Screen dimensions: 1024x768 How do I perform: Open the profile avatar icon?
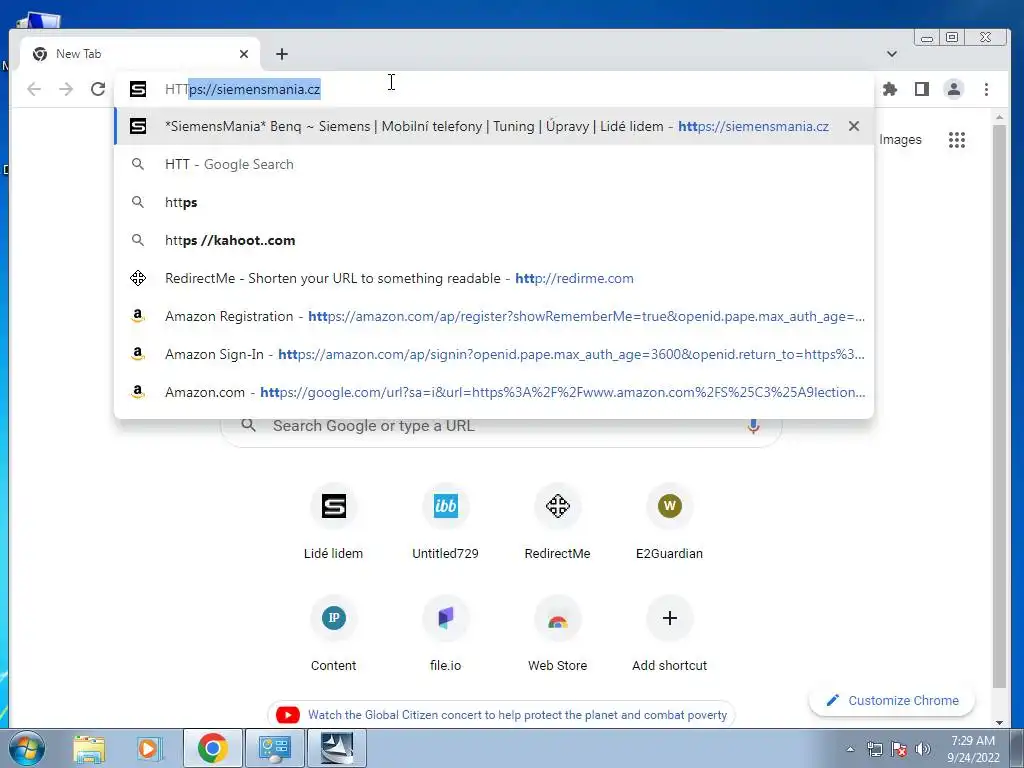[953, 89]
